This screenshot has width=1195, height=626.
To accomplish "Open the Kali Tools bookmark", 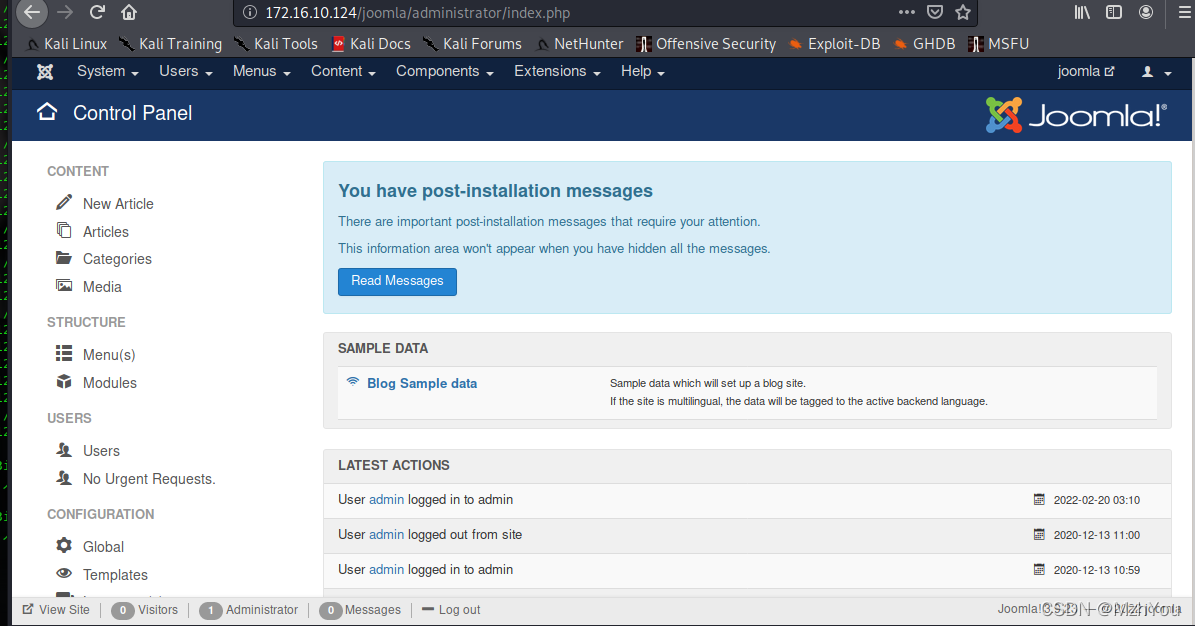I will (x=276, y=44).
